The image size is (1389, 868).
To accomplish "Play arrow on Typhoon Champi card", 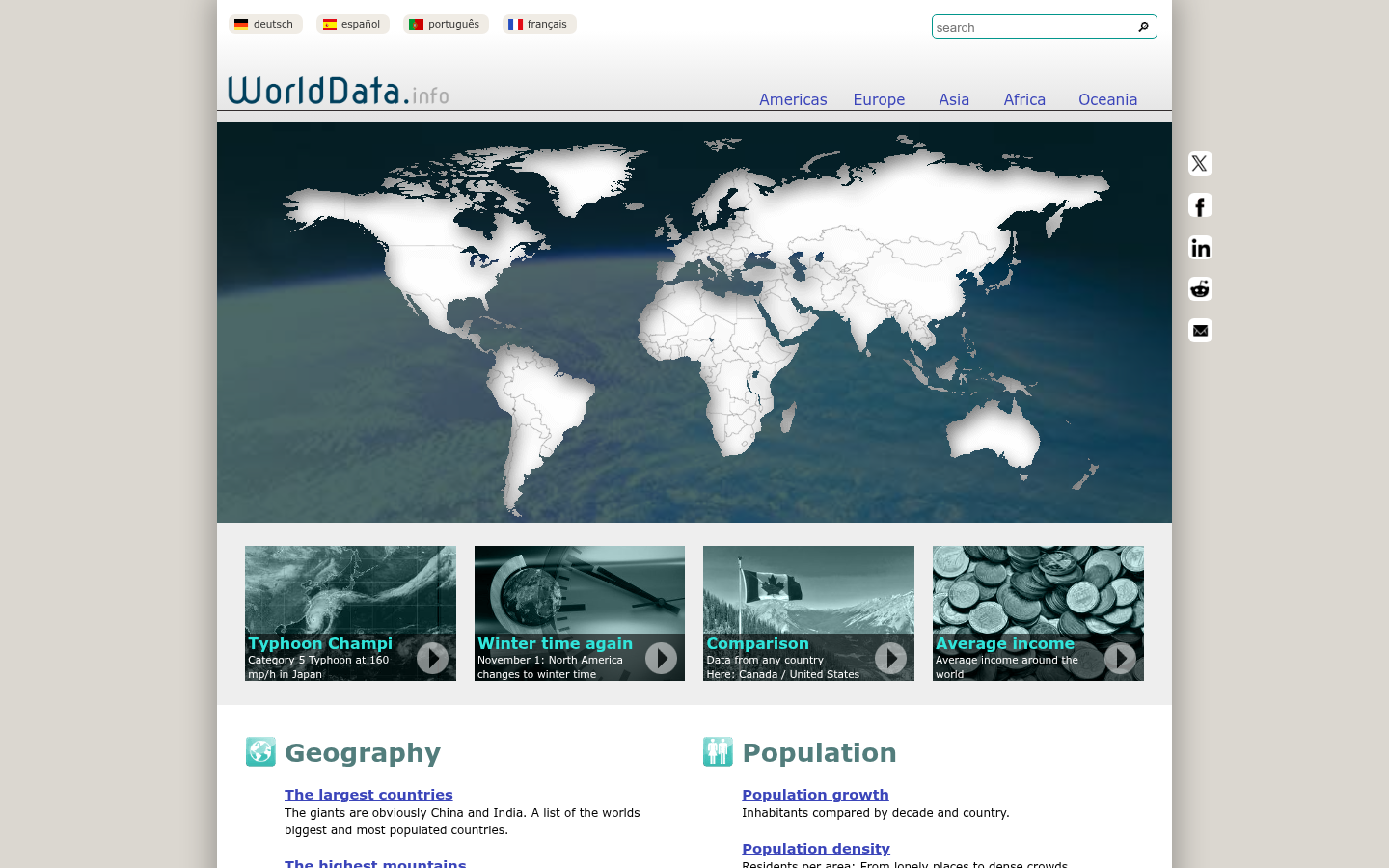I will [x=432, y=658].
